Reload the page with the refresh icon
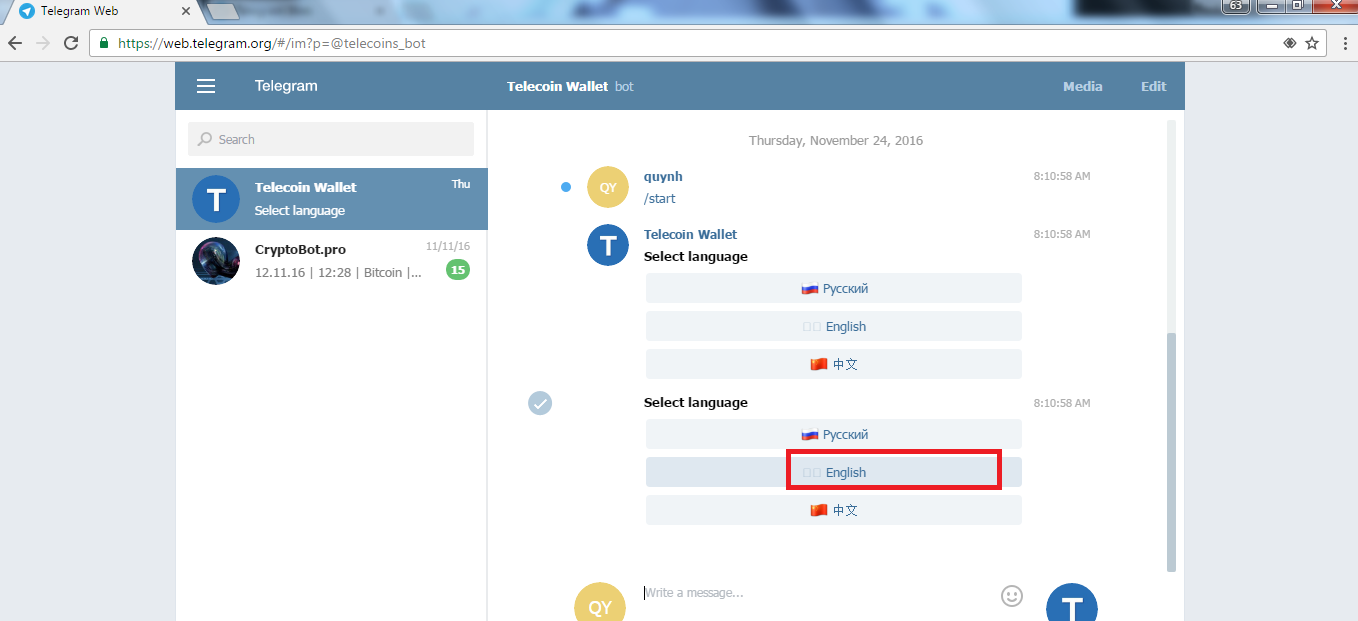Screen dimensions: 1358x621 (x=71, y=43)
